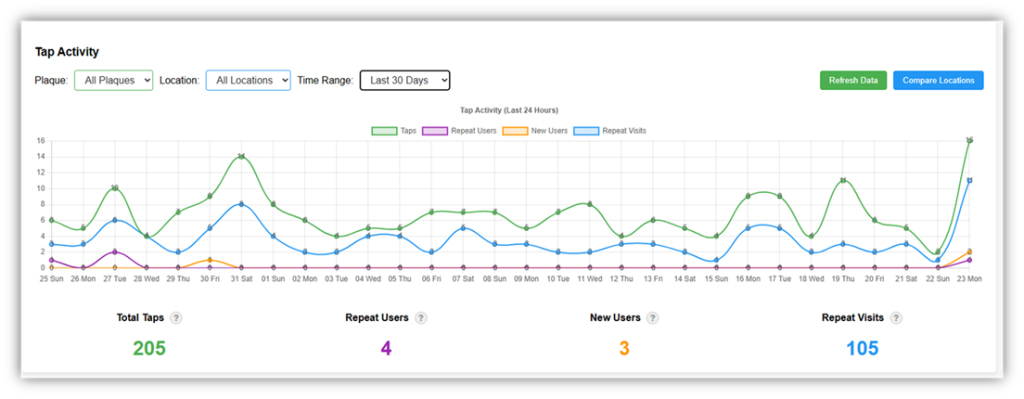Open the Plaque dropdown

pos(114,80)
